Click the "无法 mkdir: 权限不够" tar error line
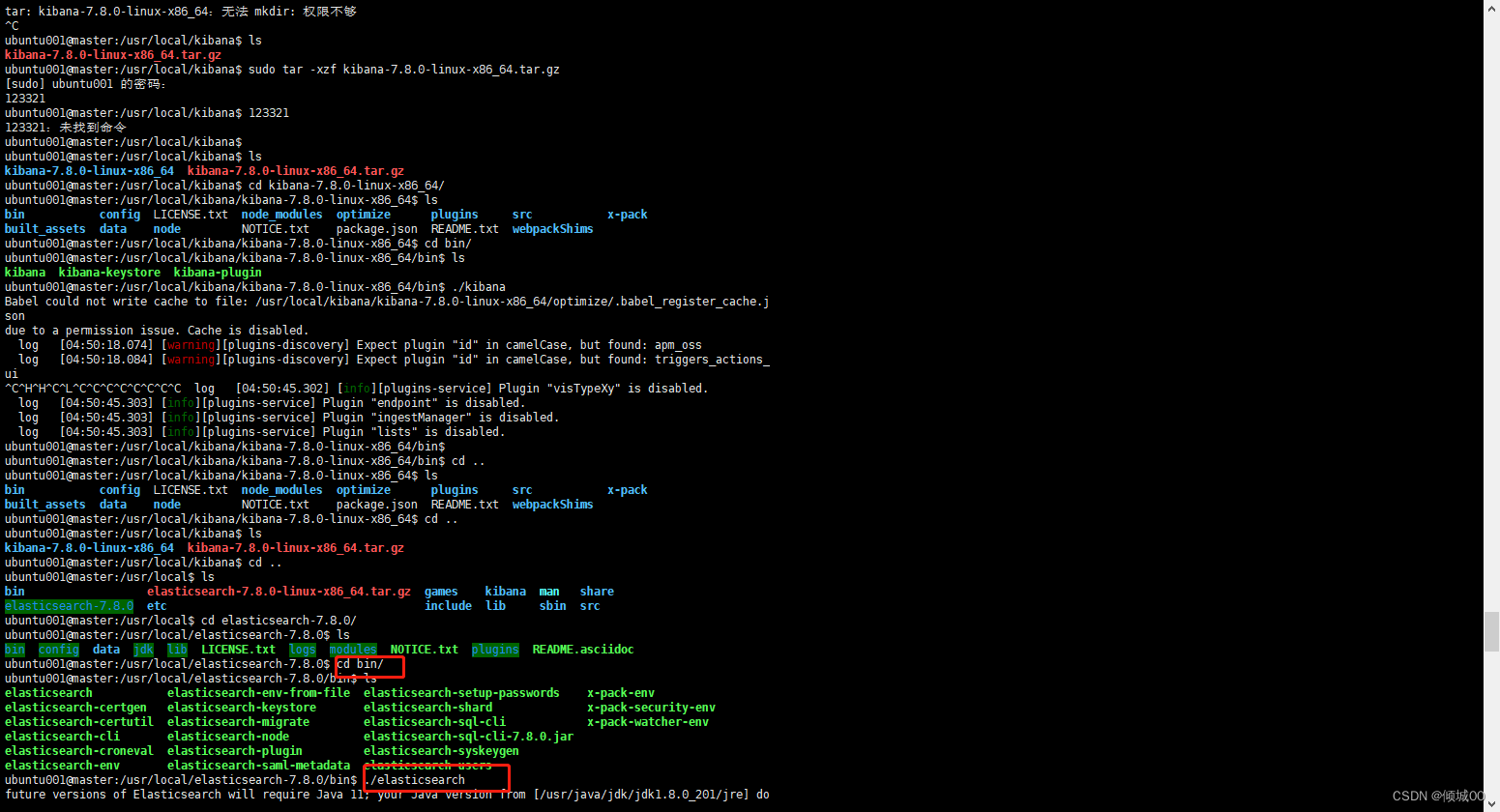1500x812 pixels. (181, 12)
